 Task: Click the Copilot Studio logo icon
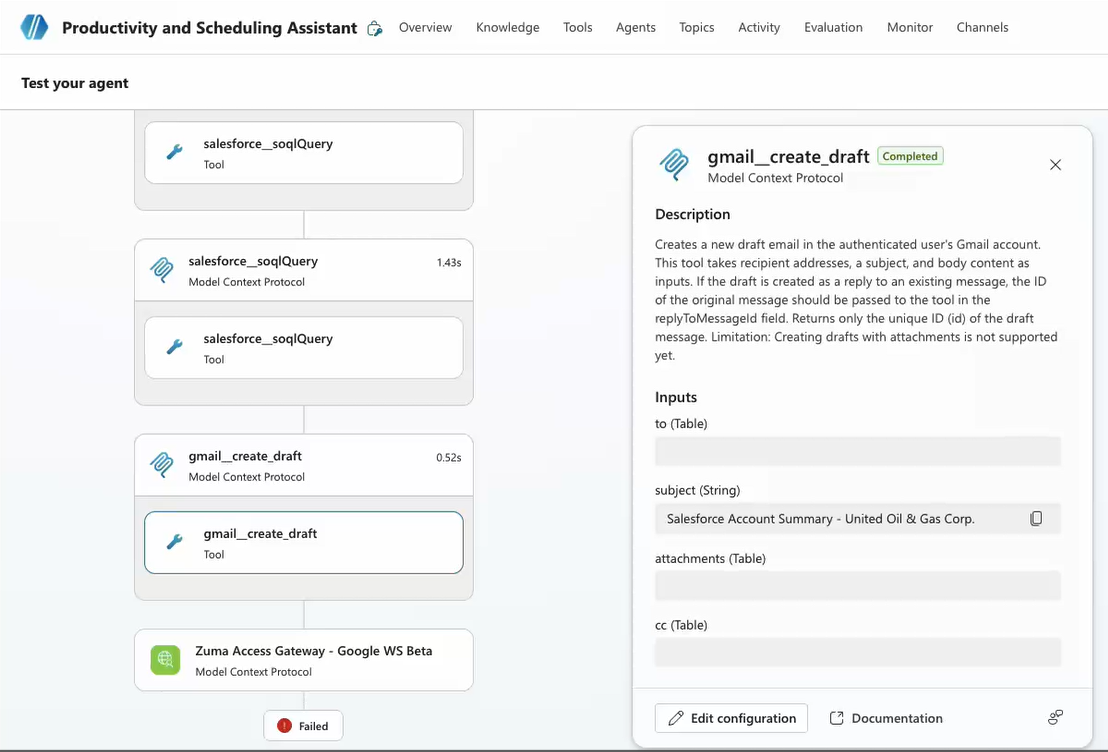[x=34, y=27]
